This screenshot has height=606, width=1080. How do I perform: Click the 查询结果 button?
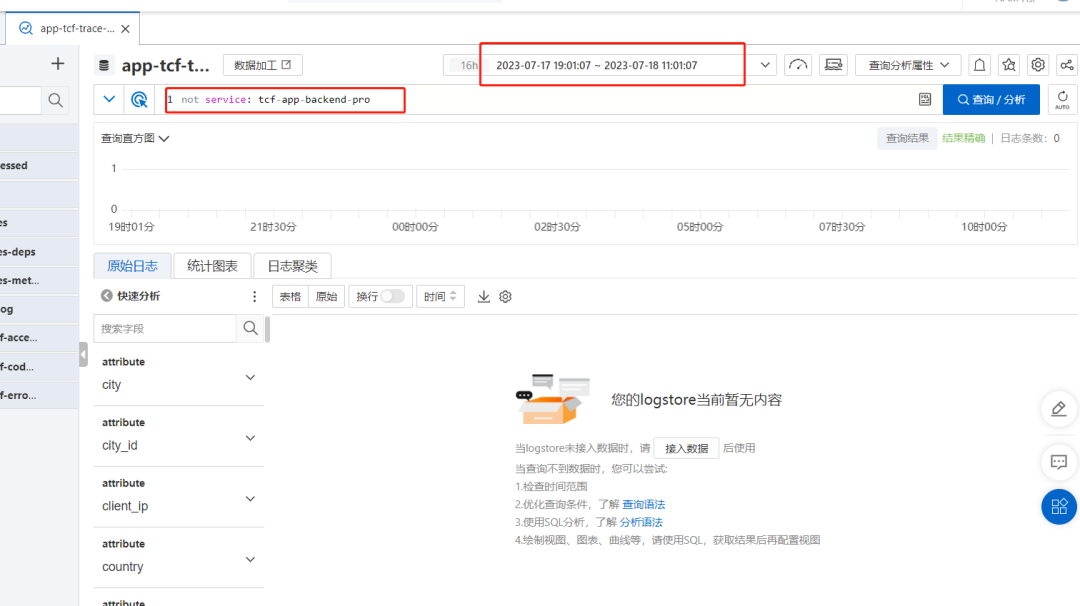tap(907, 138)
